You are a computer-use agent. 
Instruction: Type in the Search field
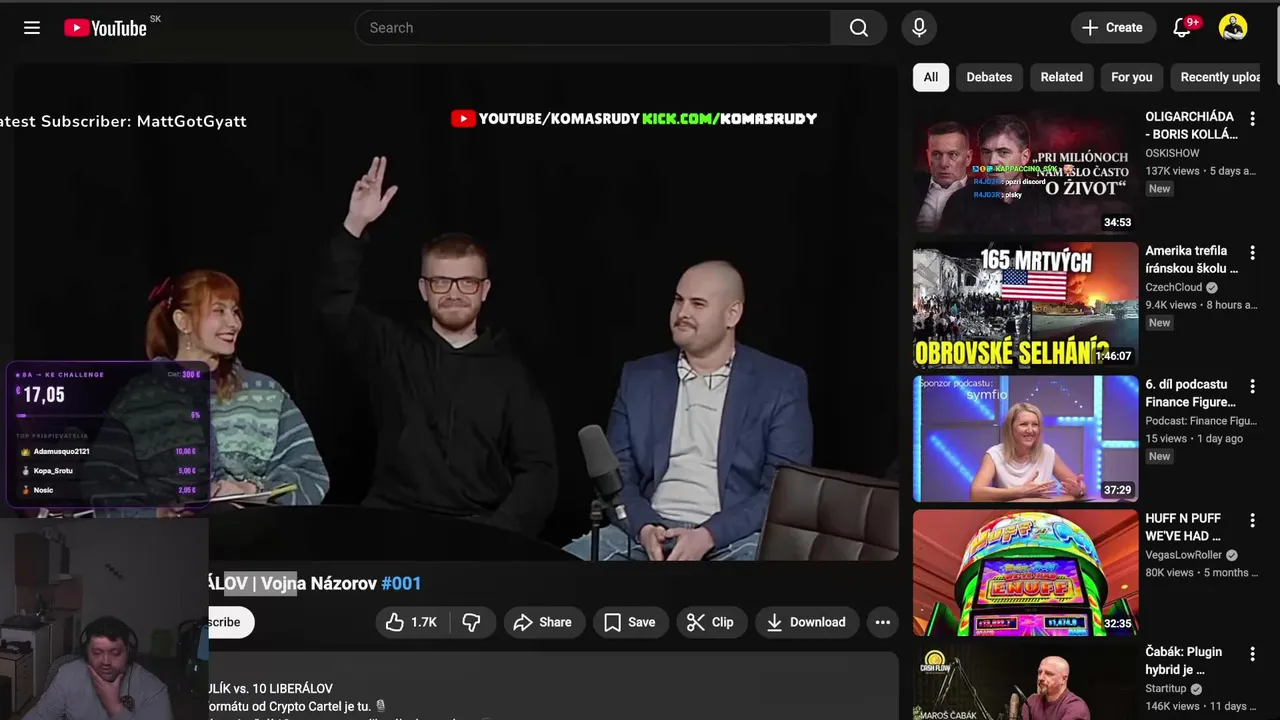pyautogui.click(x=593, y=28)
